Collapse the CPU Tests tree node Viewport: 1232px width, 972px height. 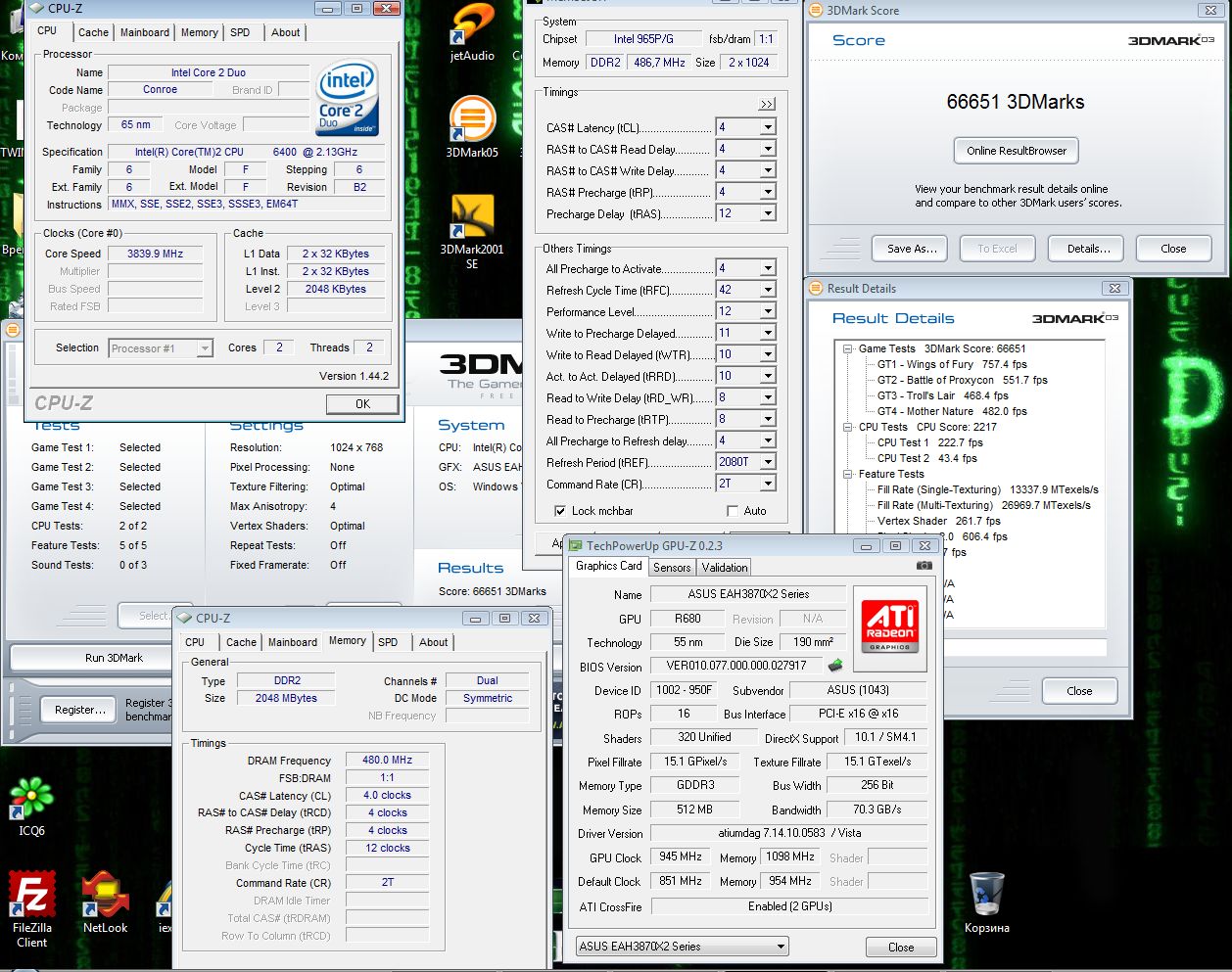(x=848, y=427)
